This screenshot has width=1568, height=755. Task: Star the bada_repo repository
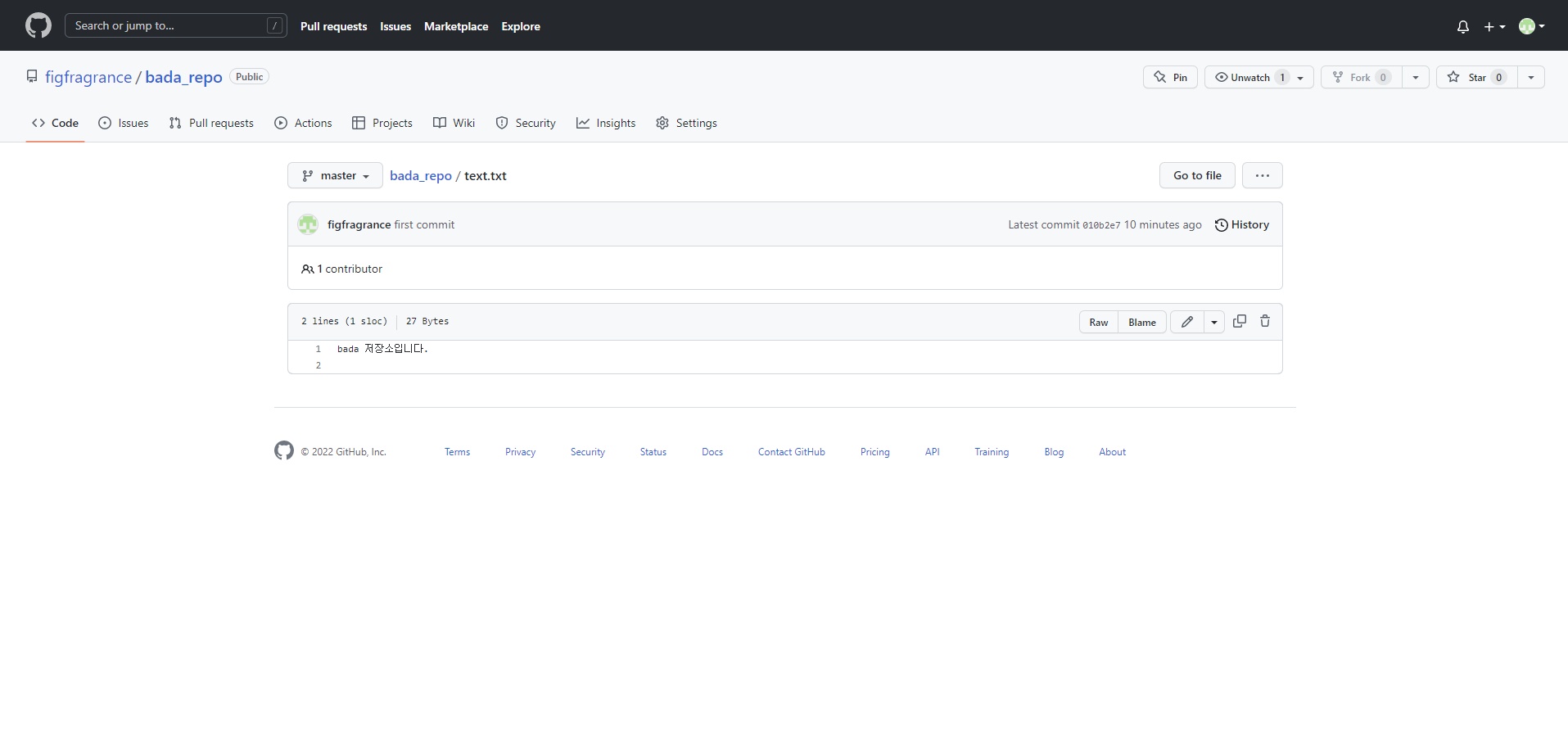pos(1476,77)
